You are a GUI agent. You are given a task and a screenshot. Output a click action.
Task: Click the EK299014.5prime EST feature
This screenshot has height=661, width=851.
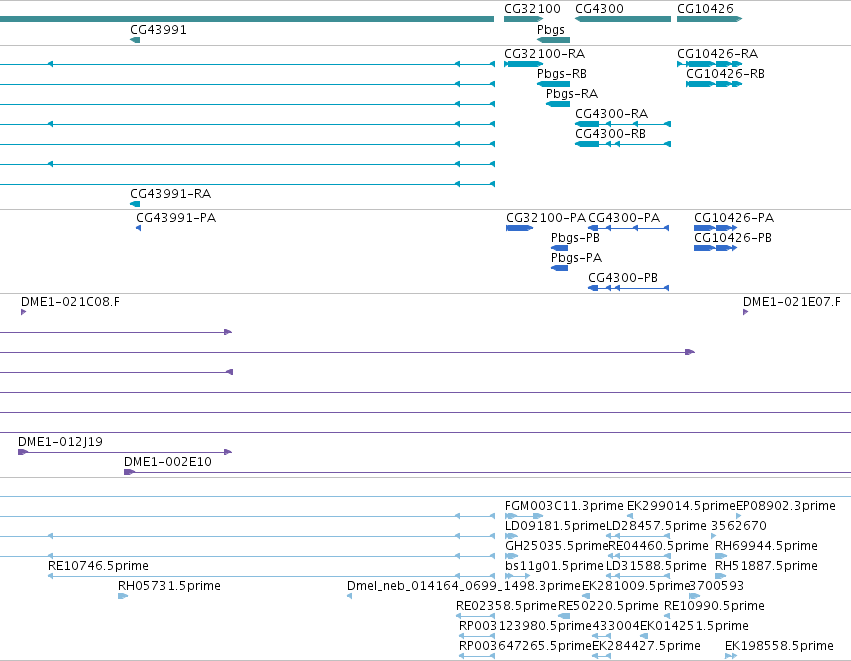click(630, 516)
